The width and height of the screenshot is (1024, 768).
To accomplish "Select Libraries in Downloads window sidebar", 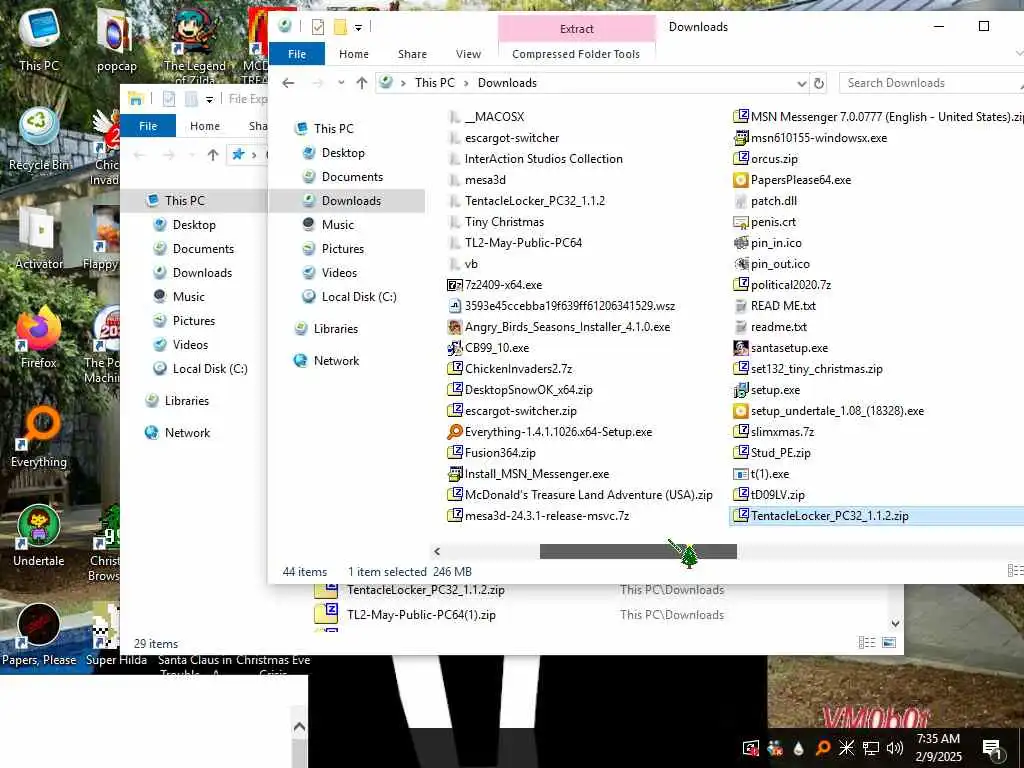I will pyautogui.click(x=335, y=328).
